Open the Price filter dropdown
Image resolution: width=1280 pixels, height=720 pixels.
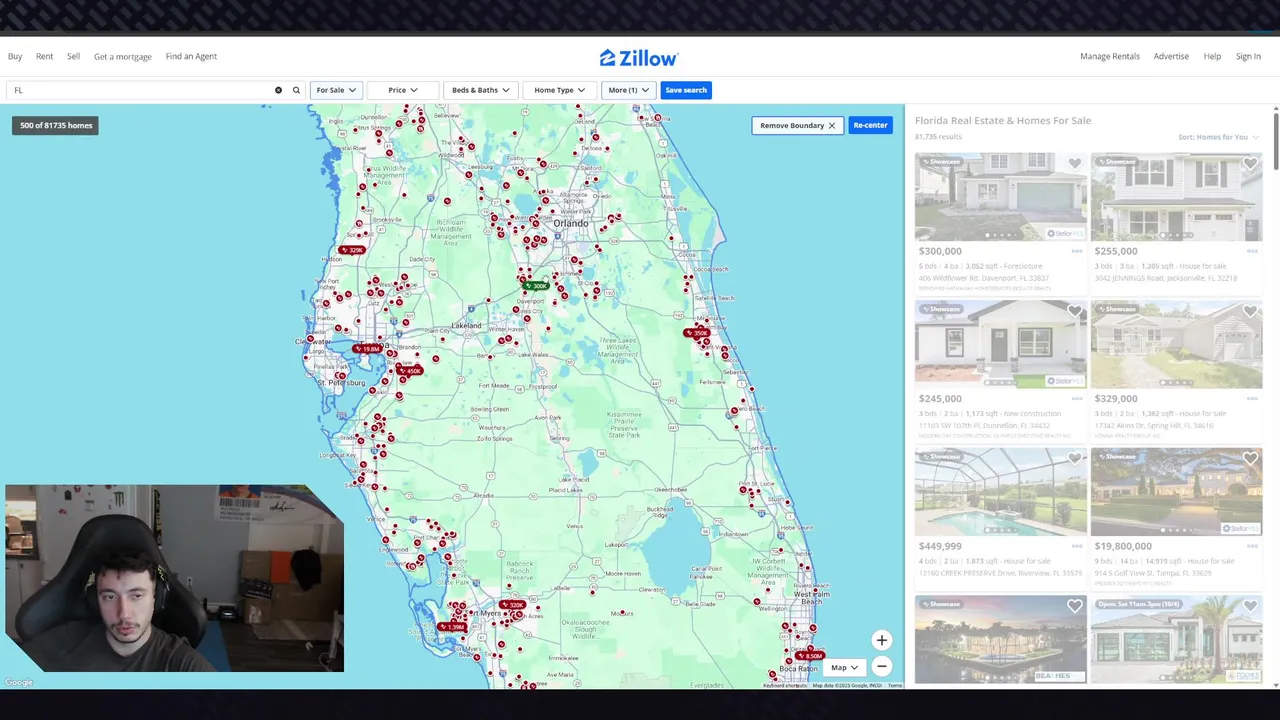(x=403, y=90)
